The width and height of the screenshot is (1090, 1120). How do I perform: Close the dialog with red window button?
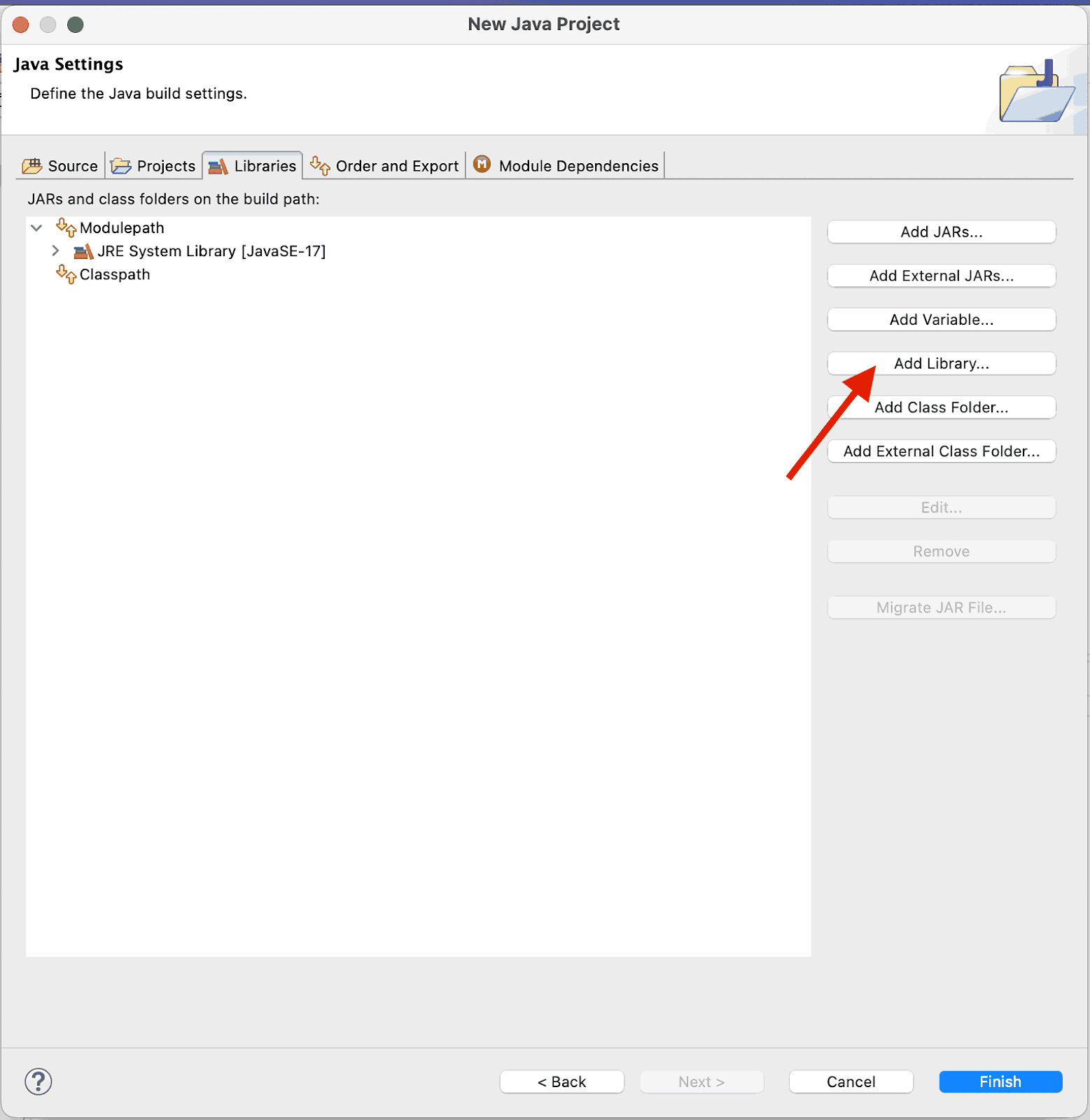(x=21, y=25)
